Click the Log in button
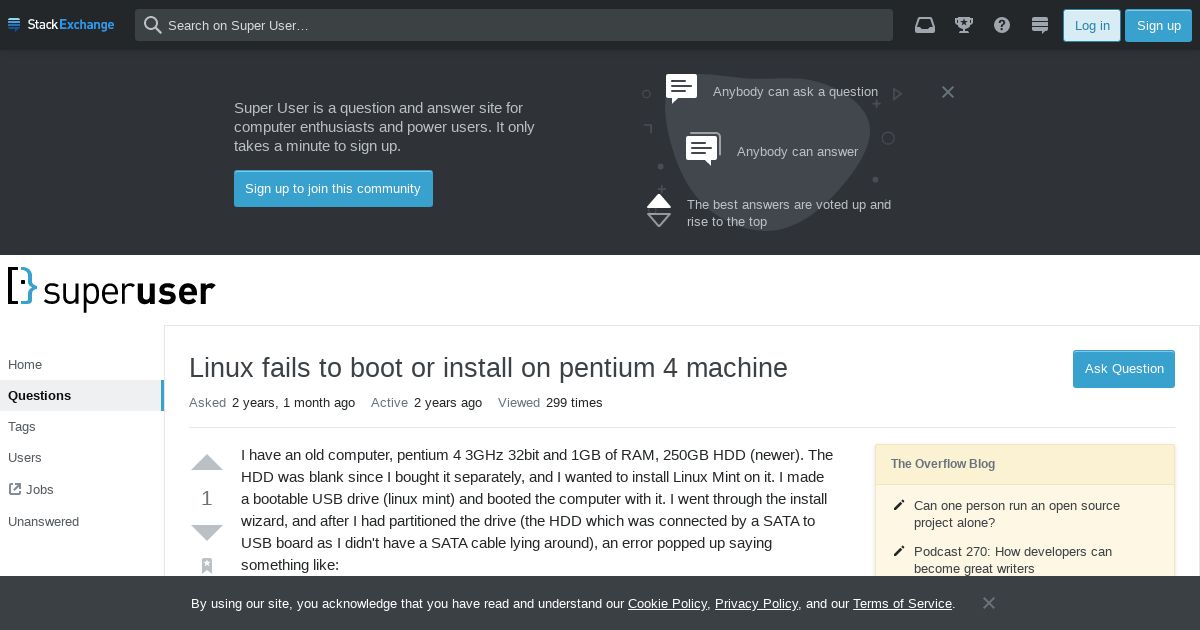Screen dimensions: 1200x630 (x=1092, y=25)
